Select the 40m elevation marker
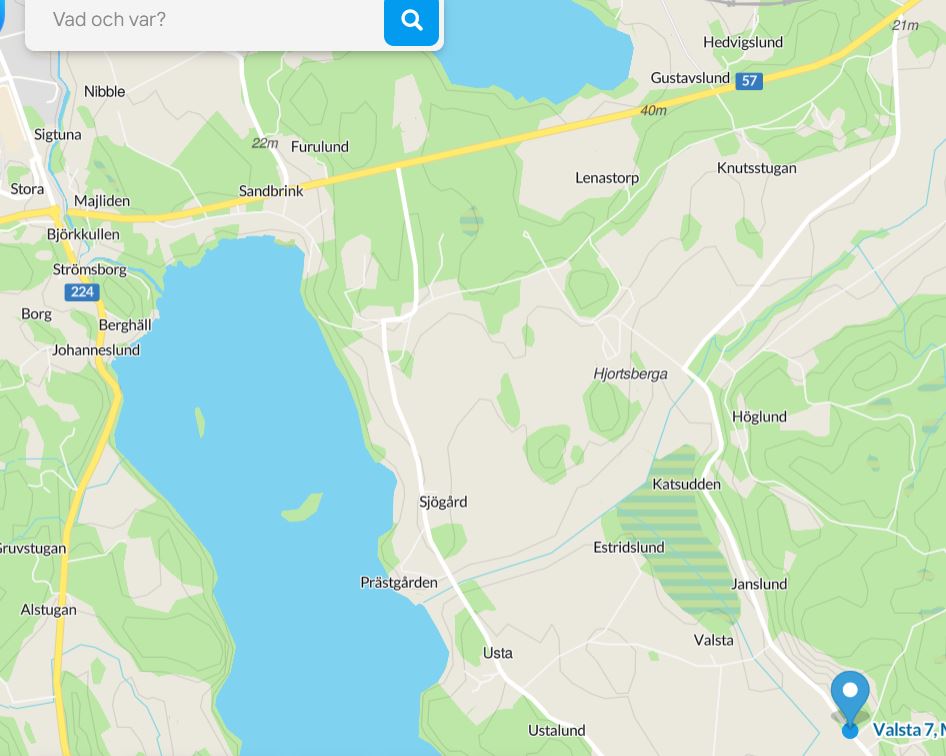 (653, 110)
